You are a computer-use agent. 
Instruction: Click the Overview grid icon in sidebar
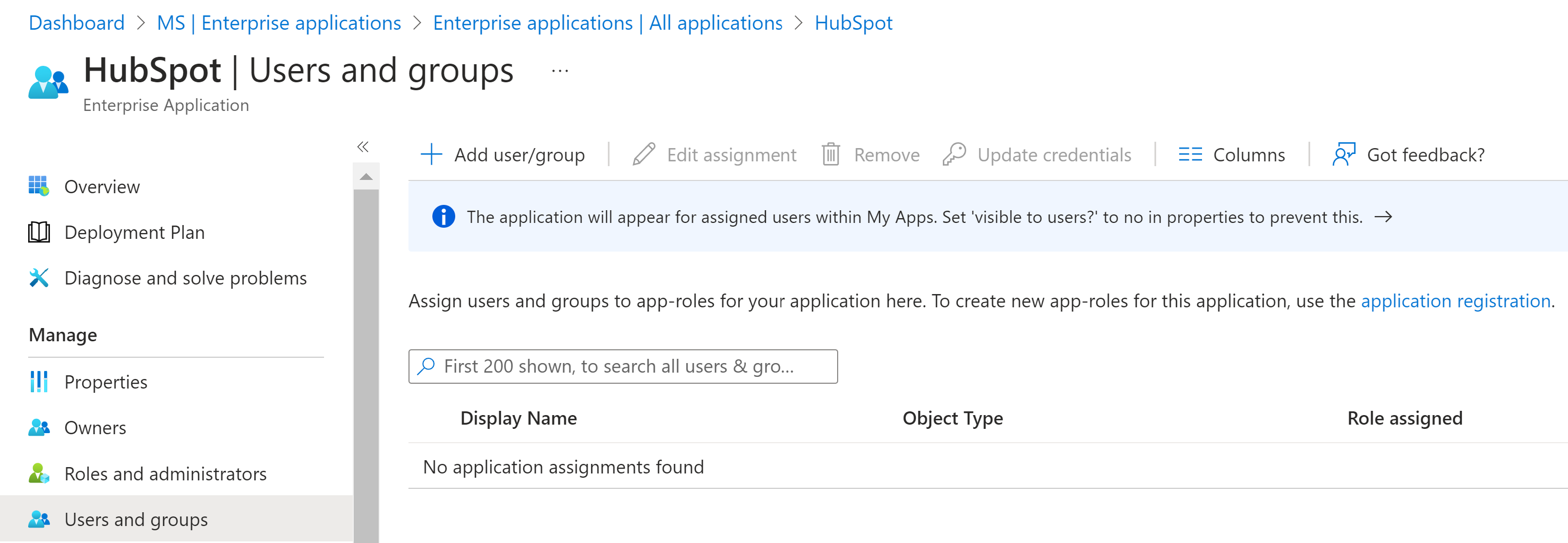[x=39, y=186]
